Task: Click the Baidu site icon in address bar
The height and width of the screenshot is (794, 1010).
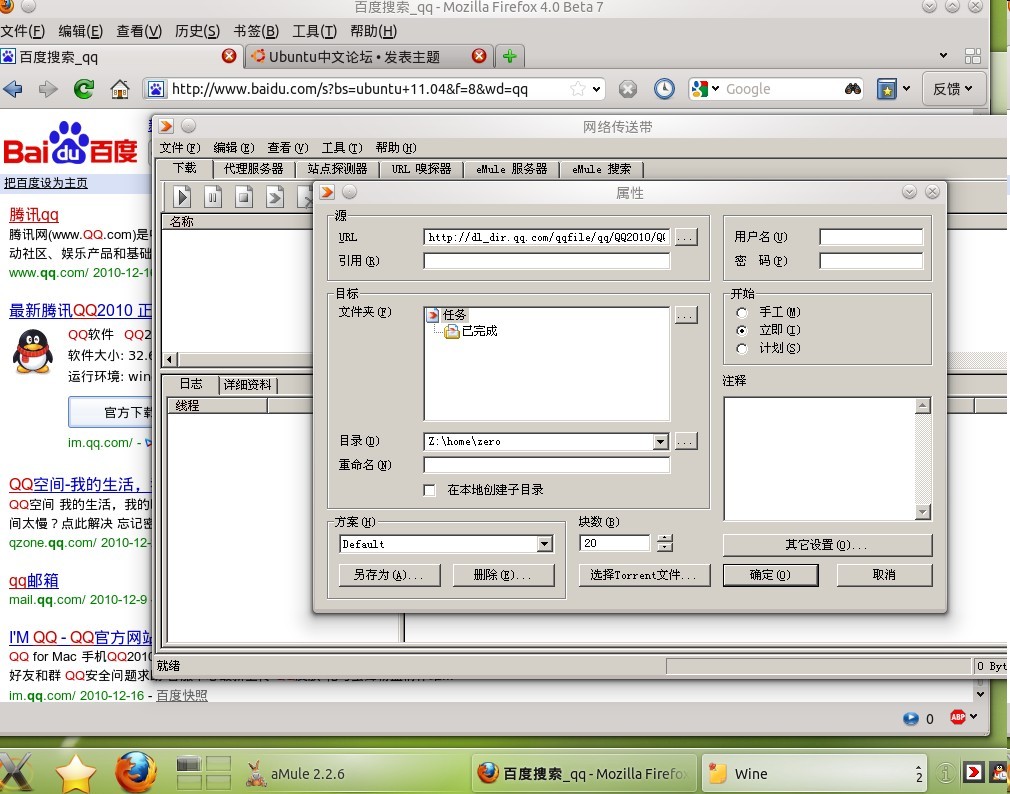Action: 156,89
